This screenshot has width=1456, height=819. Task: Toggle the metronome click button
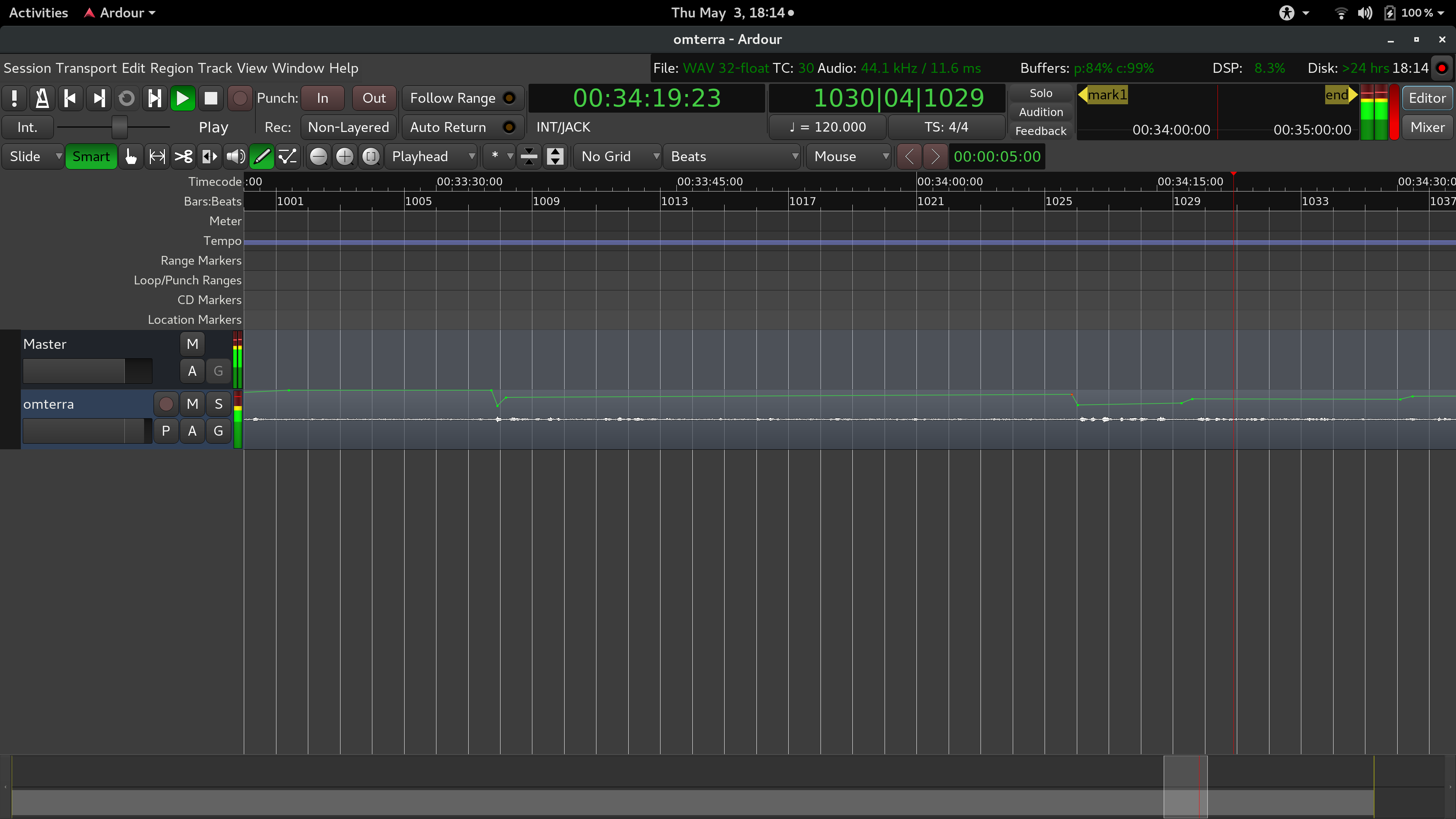pyautogui.click(x=42, y=98)
